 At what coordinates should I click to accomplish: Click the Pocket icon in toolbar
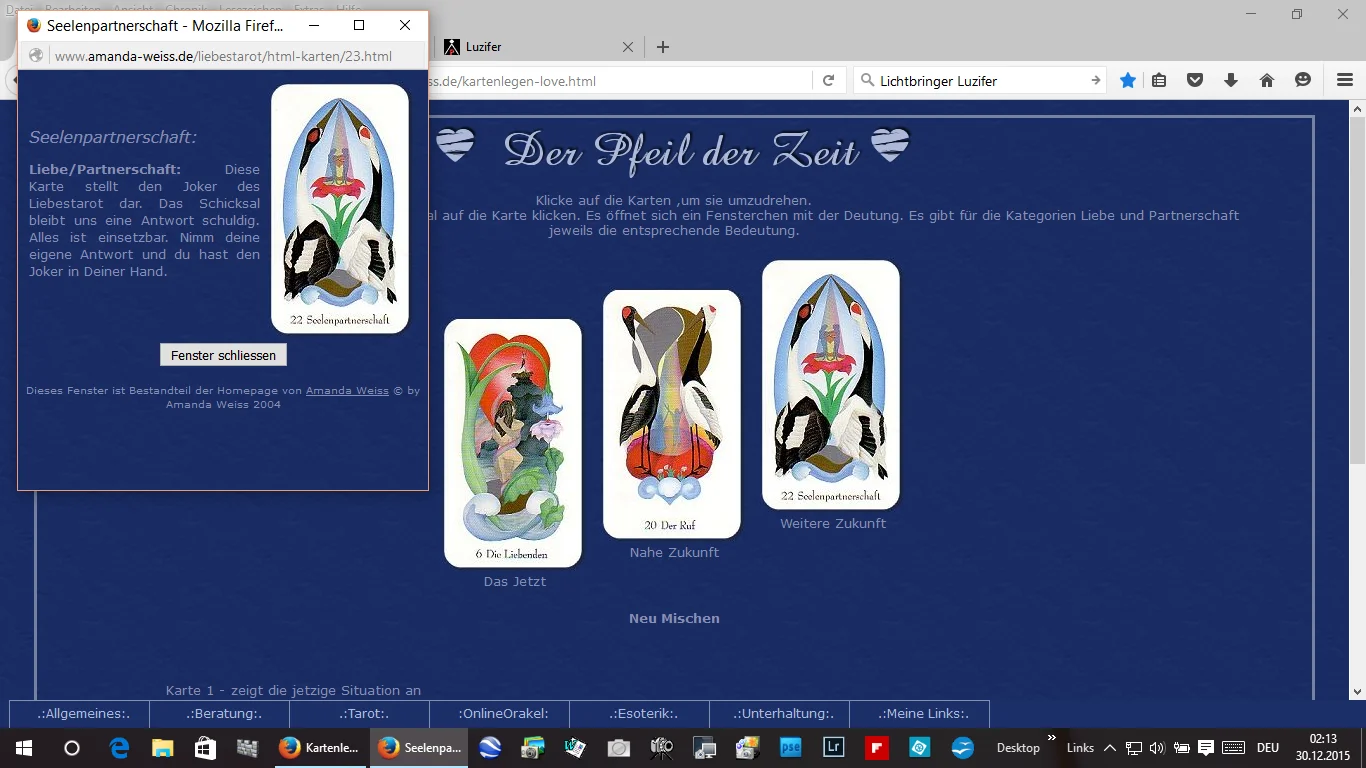(x=1195, y=81)
